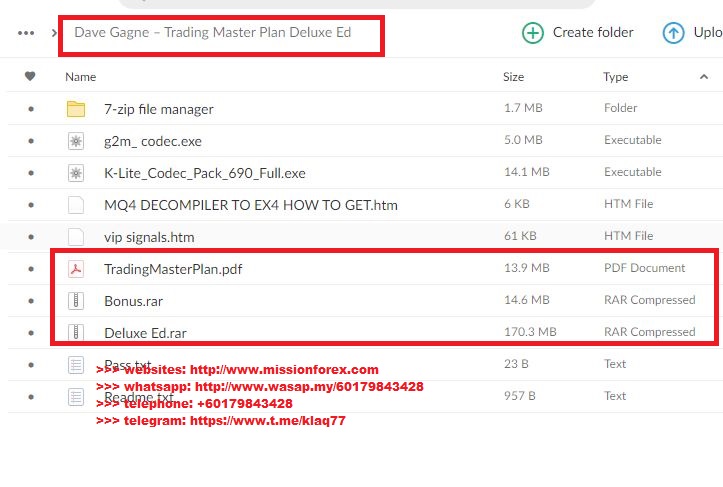Click the Folder type label
The width and height of the screenshot is (723, 487).
621,108
